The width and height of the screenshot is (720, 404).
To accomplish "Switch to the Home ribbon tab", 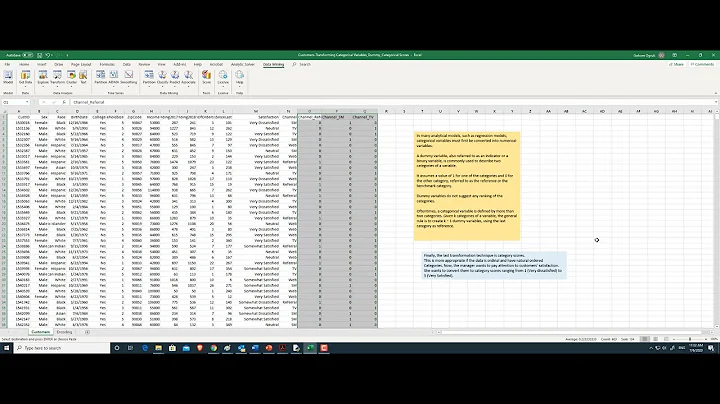I will coord(24,65).
